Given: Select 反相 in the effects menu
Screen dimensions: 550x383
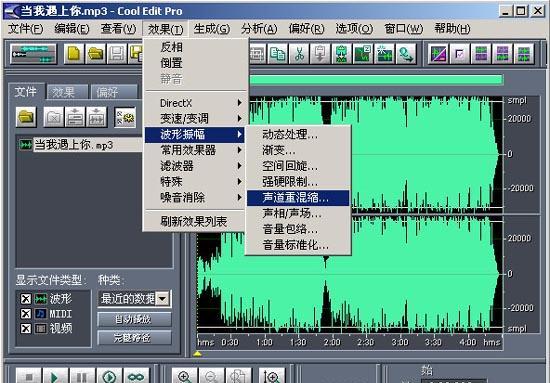Looking at the screenshot, I should coord(194,47).
